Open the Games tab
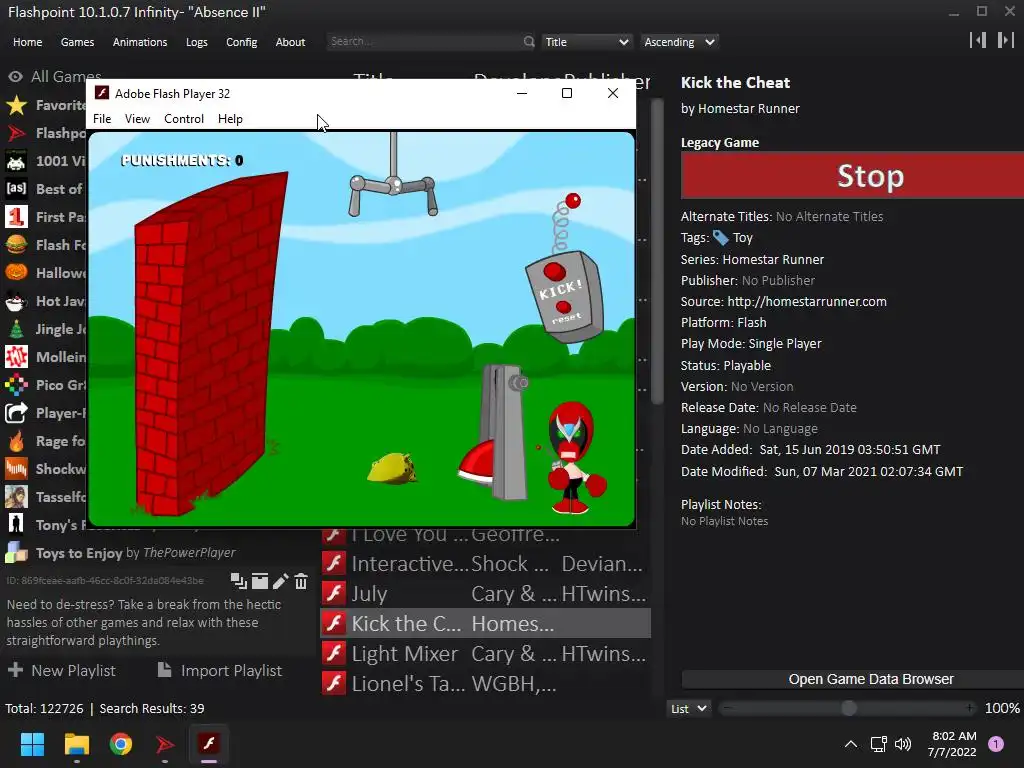The width and height of the screenshot is (1024, 768). [77, 42]
